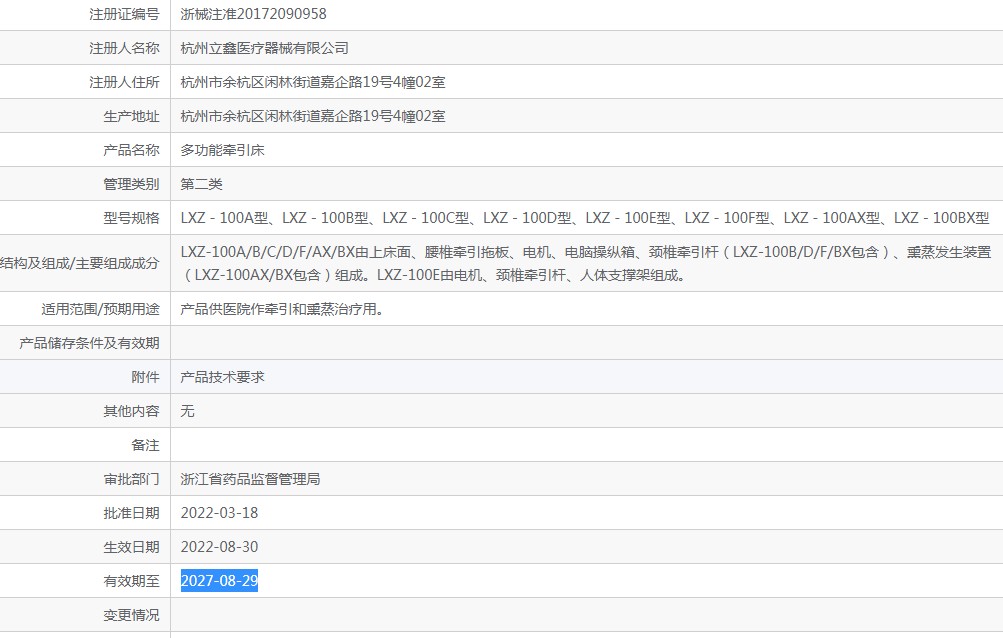Select the 备注 label
This screenshot has height=638, width=1003.
(145, 445)
